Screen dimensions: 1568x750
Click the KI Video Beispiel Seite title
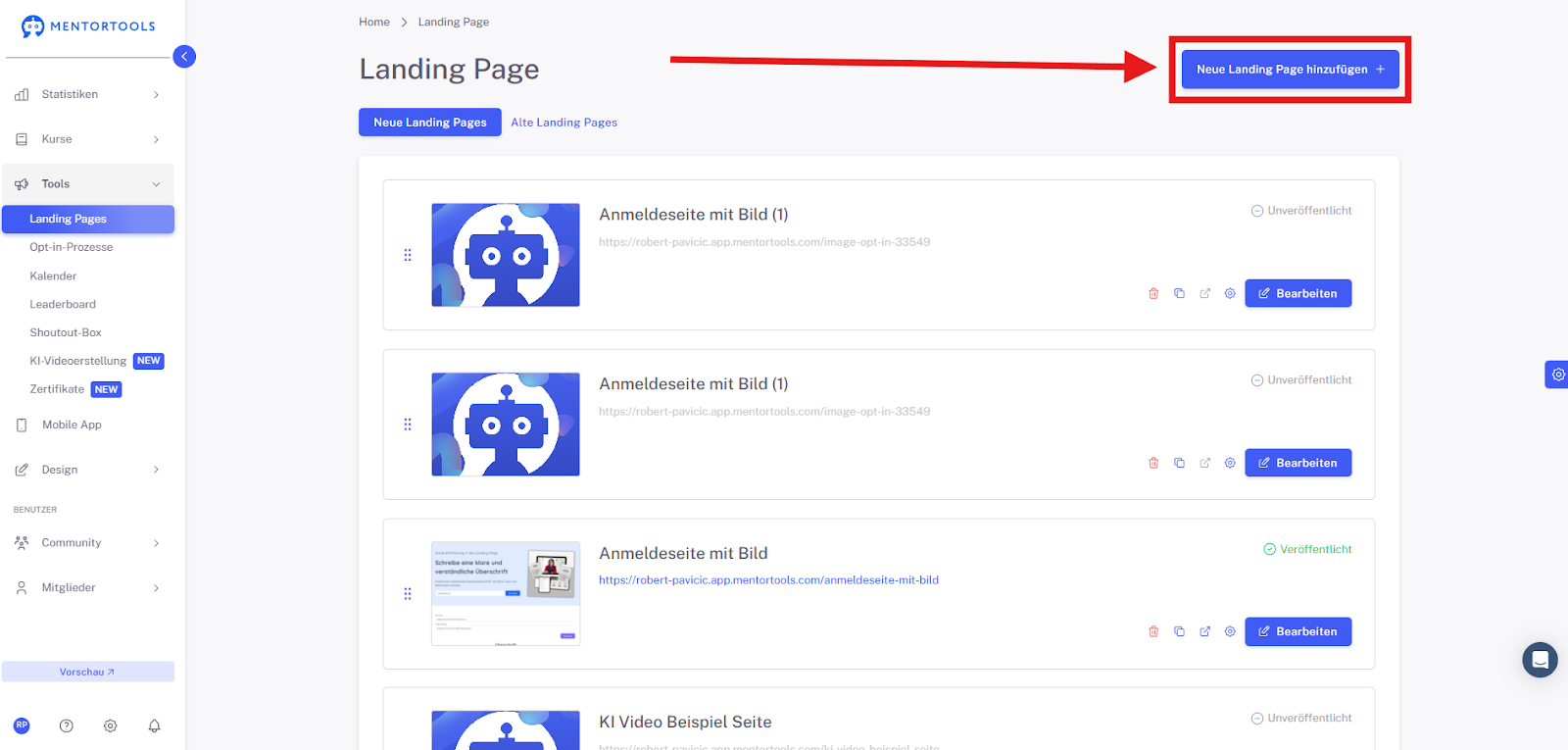(x=686, y=723)
